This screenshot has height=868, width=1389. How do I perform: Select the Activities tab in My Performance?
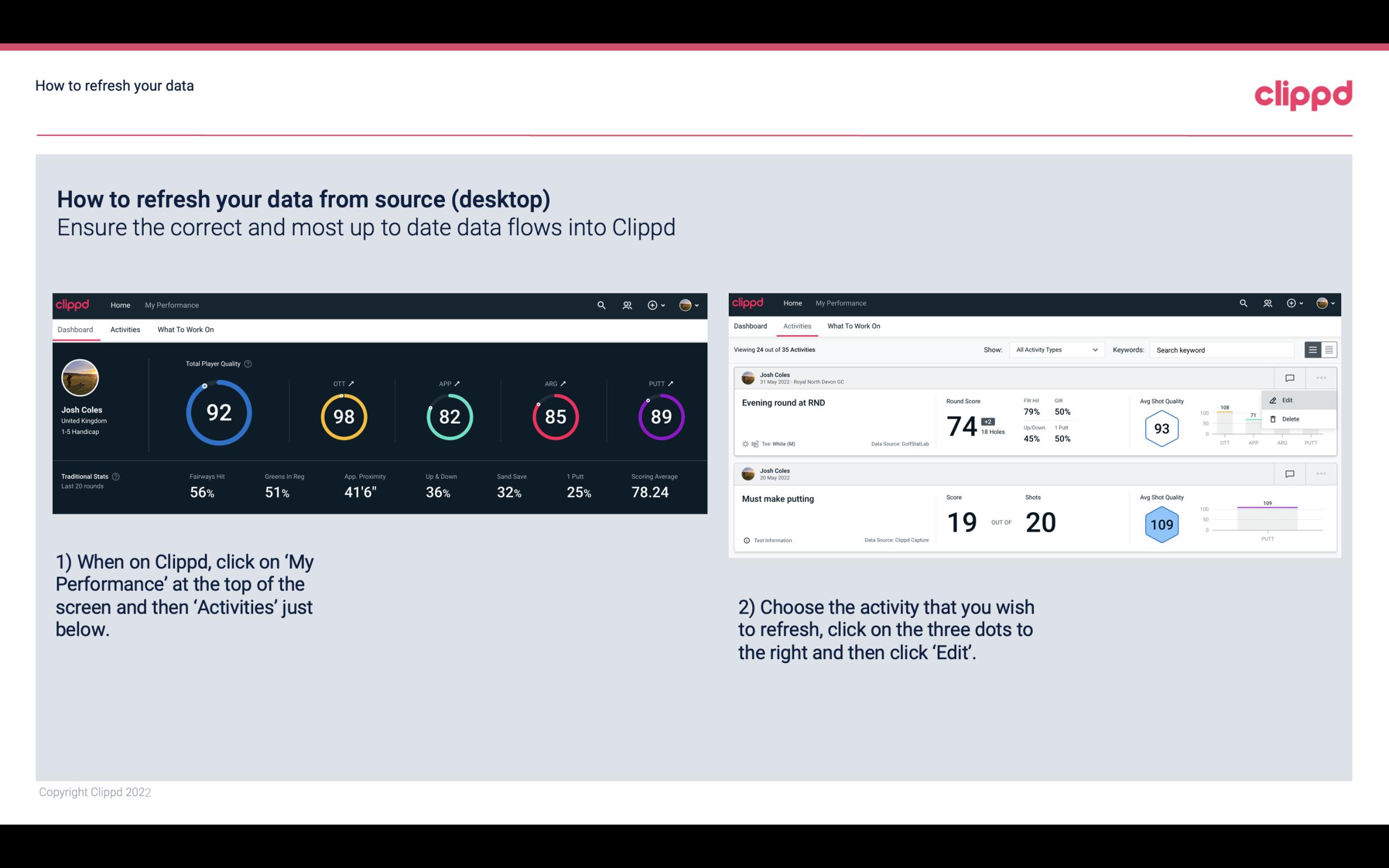coord(124,328)
